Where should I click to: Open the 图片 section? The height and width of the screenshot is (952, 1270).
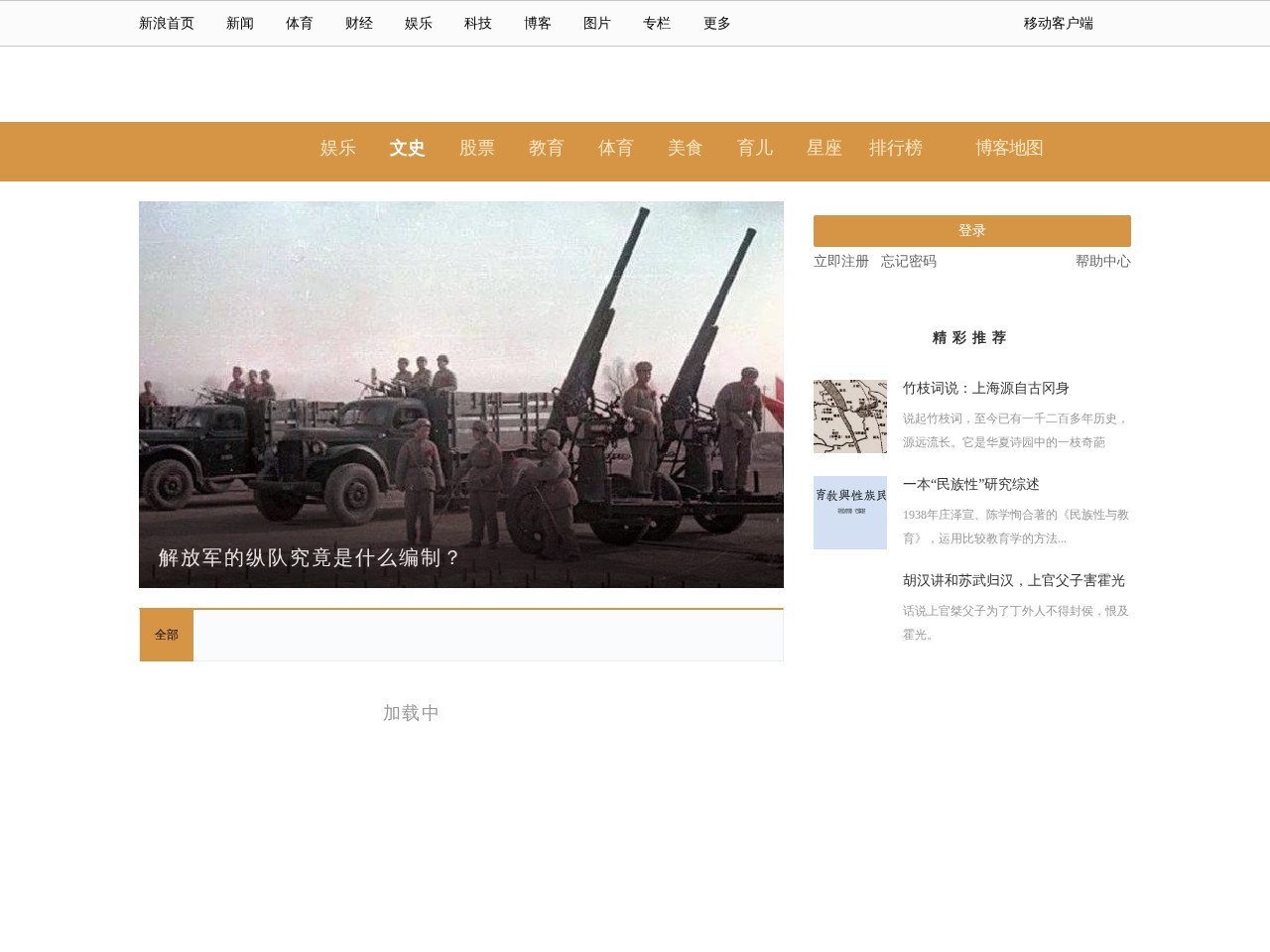click(x=596, y=23)
